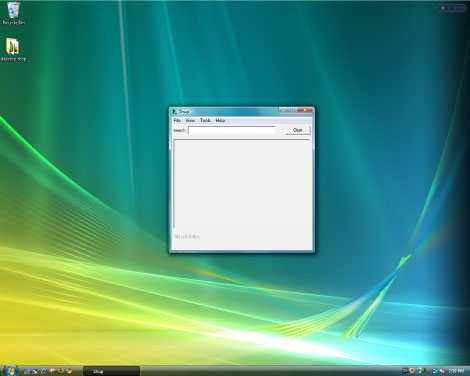The height and width of the screenshot is (376, 470).
Task: Maximize the small application window
Action: tap(293, 110)
